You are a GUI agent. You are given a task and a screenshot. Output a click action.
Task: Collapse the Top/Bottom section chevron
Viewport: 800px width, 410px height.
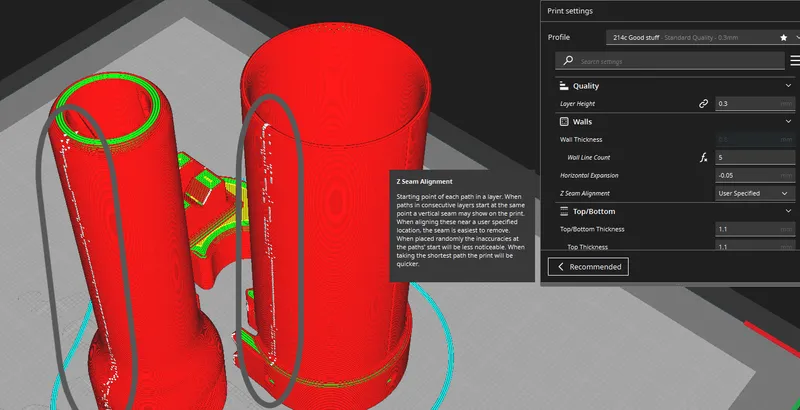tap(788, 211)
